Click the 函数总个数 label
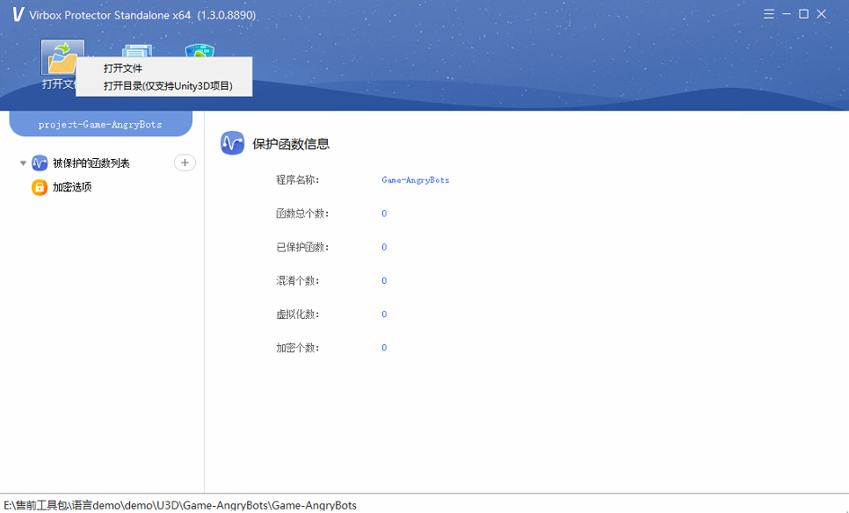849x513 pixels. coord(303,213)
